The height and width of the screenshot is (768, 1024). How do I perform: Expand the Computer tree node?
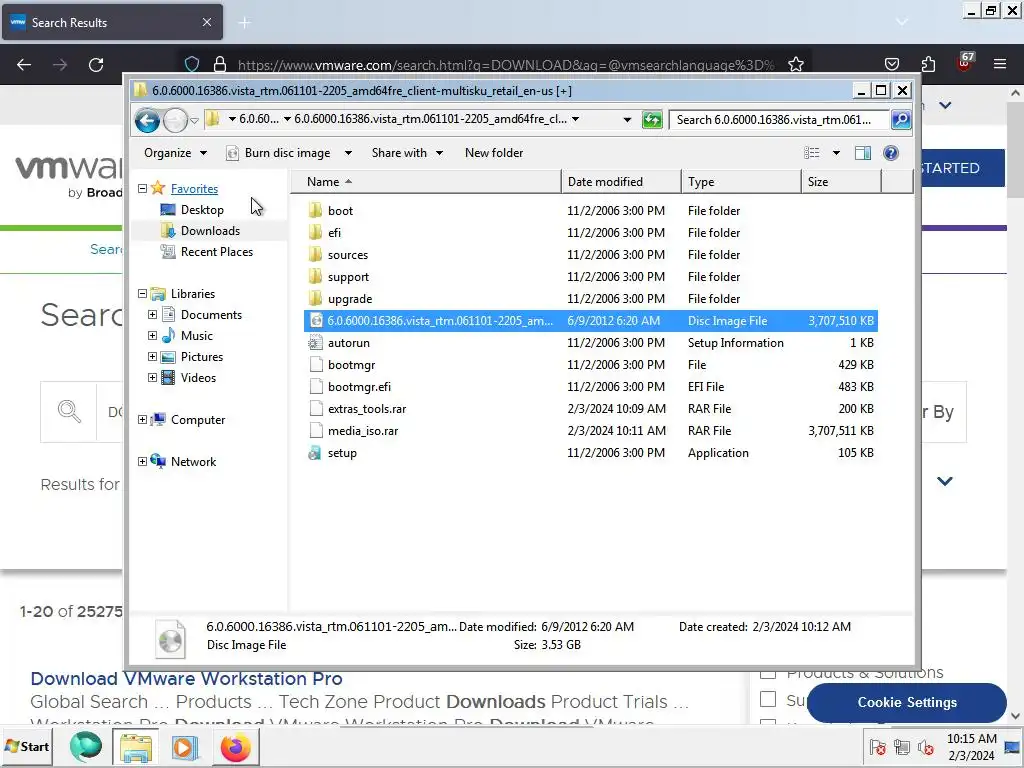[x=142, y=420]
